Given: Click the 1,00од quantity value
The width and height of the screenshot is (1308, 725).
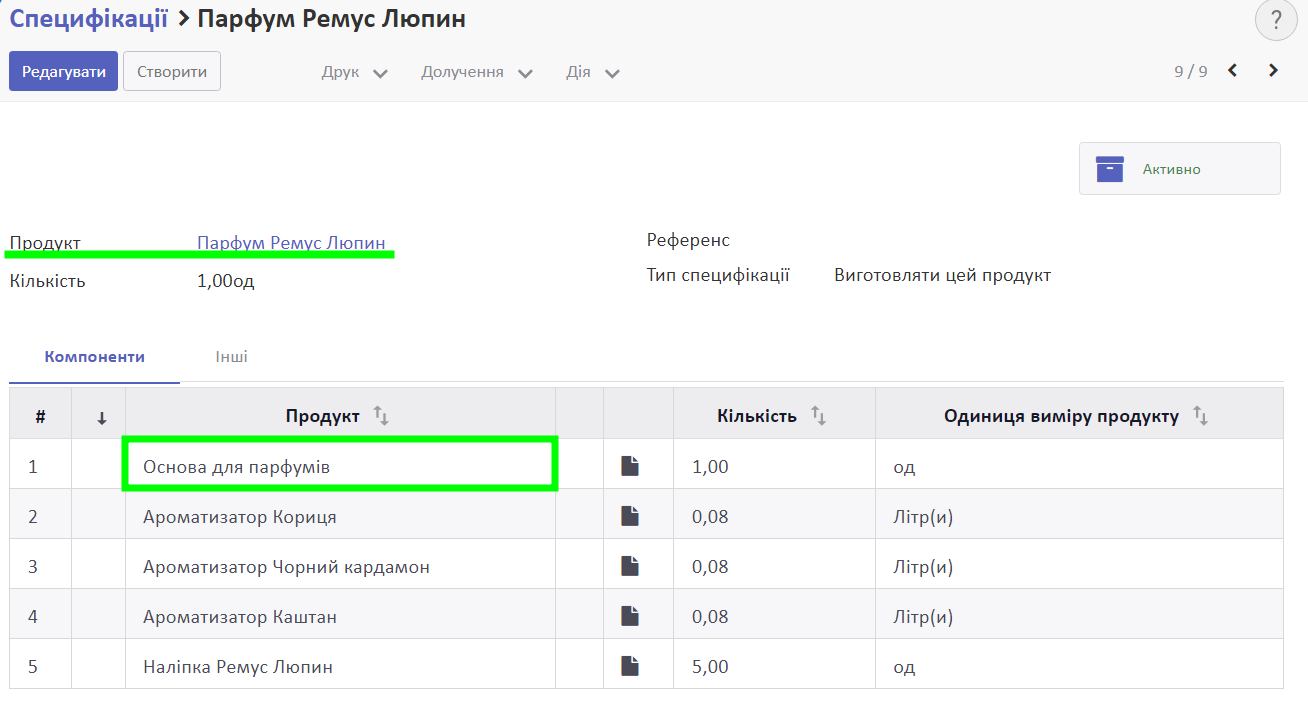Looking at the screenshot, I should point(226,281).
